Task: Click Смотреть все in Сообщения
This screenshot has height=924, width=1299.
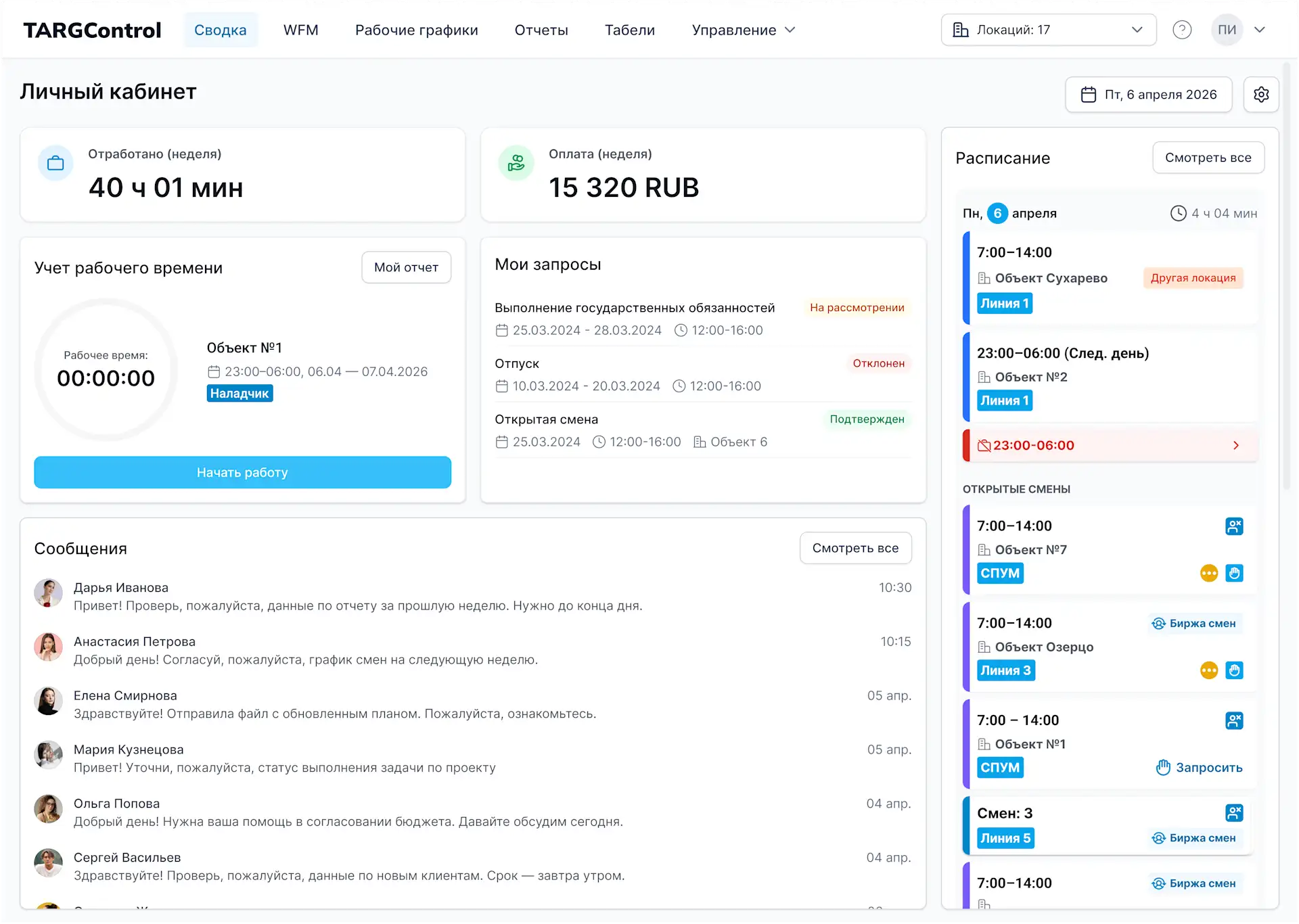Action: tap(855, 548)
